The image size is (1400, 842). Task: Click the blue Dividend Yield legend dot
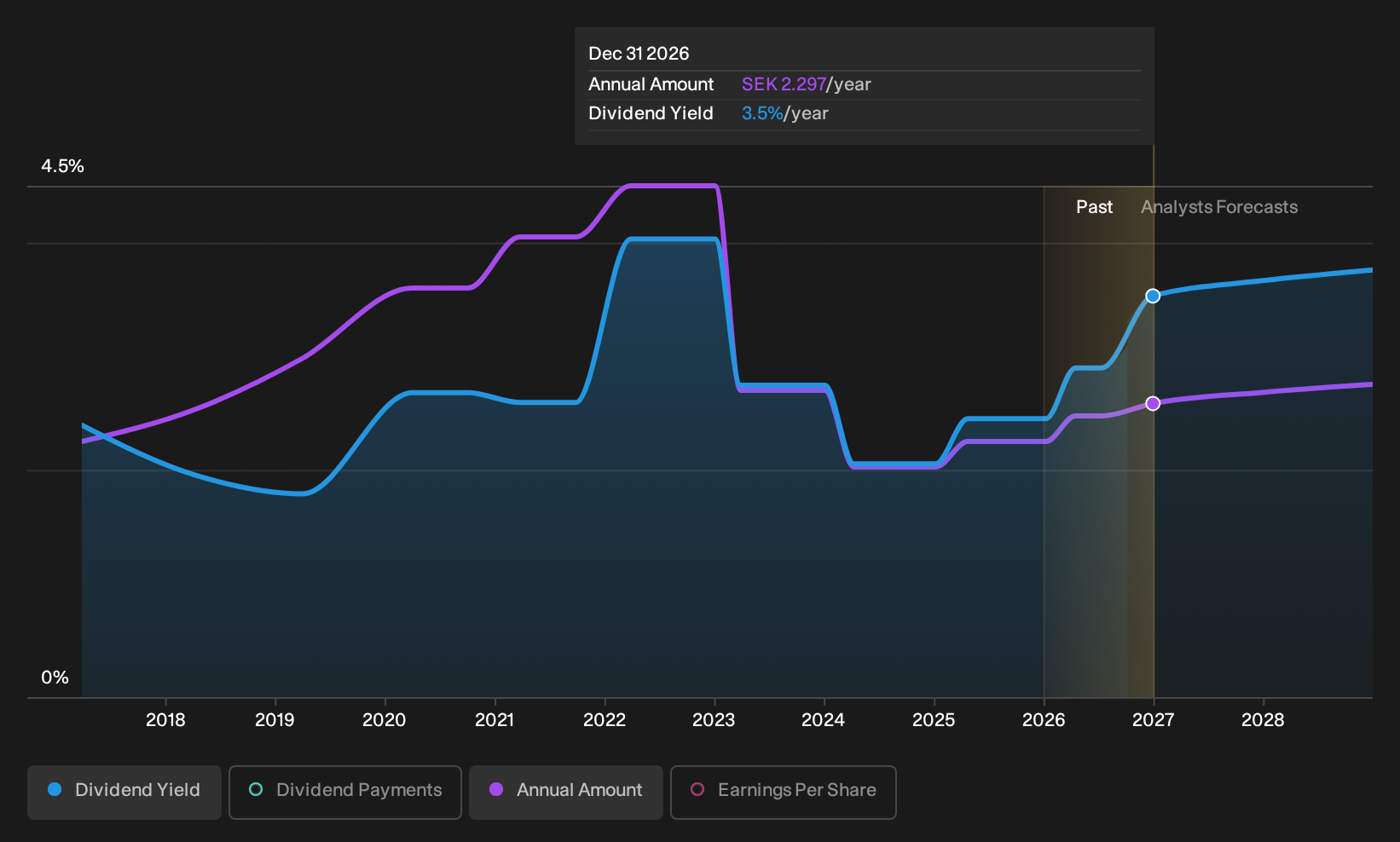pyautogui.click(x=55, y=790)
